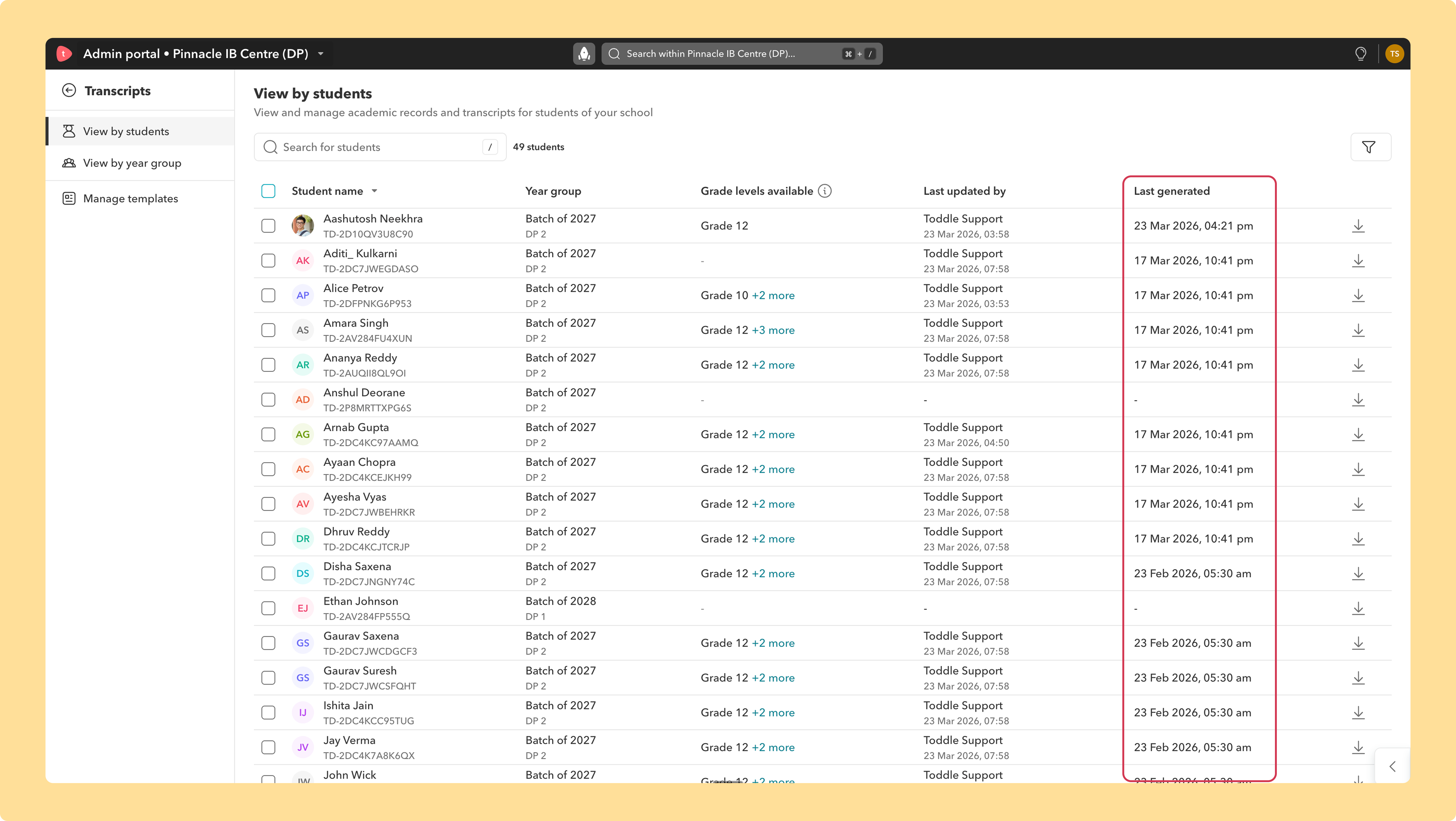Viewport: 1456px width, 821px height.
Task: Download transcript for Aashutosh Neekhra
Action: 1358,226
